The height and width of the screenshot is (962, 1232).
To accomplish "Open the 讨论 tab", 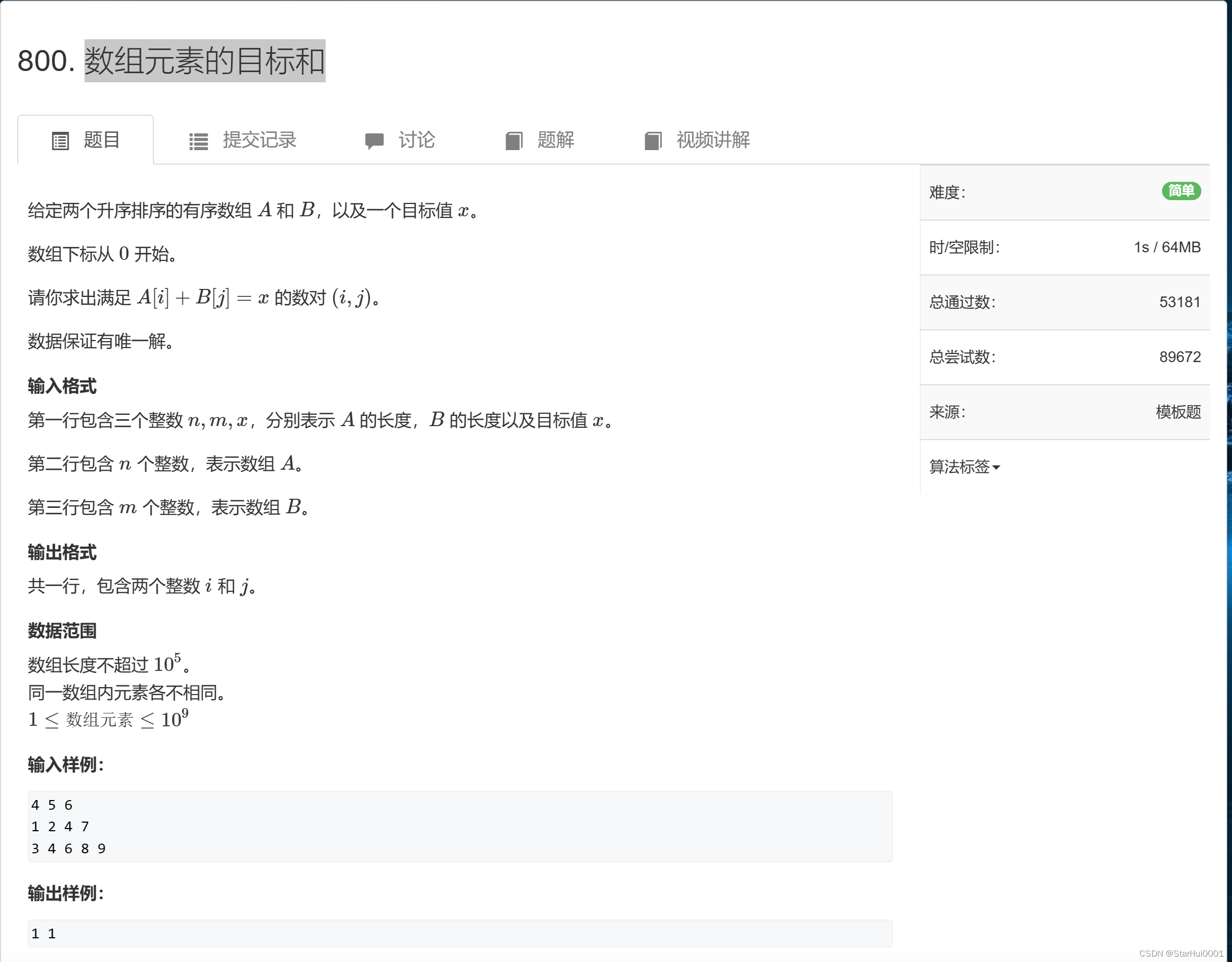I will tap(416, 140).
